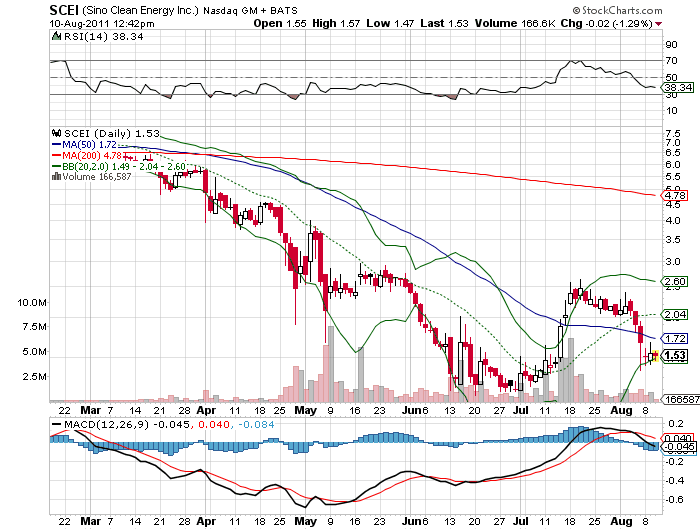The height and width of the screenshot is (530, 700).
Task: Click the red down-arrow change indicator icon
Action: point(659,24)
